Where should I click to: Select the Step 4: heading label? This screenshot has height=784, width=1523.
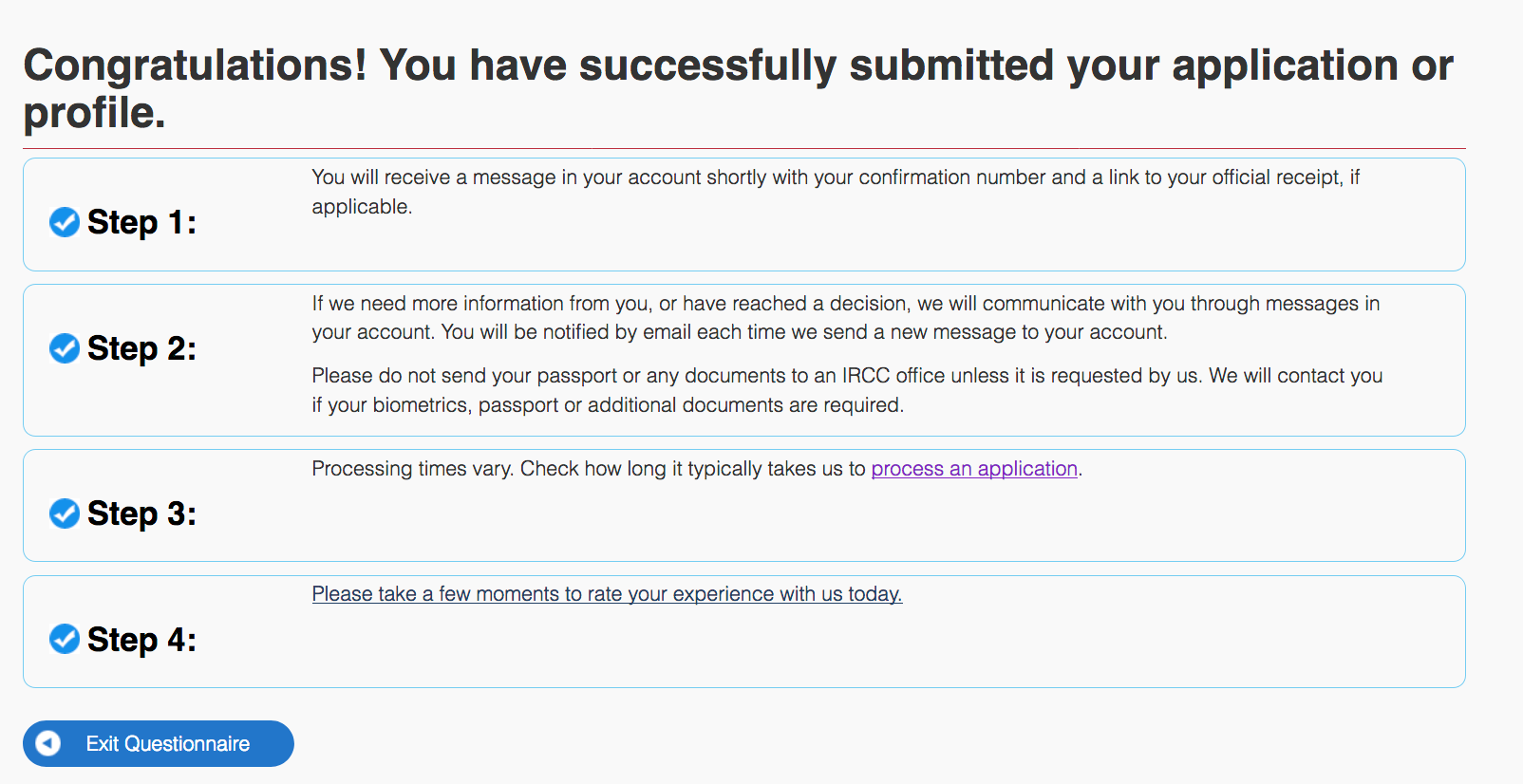(141, 640)
